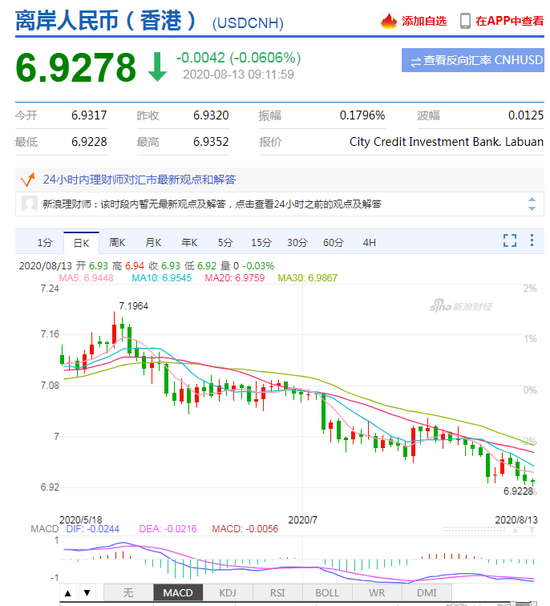Click the 振幅 value 0.1796%
Image resolution: width=550 pixels, height=606 pixels.
coord(362,115)
